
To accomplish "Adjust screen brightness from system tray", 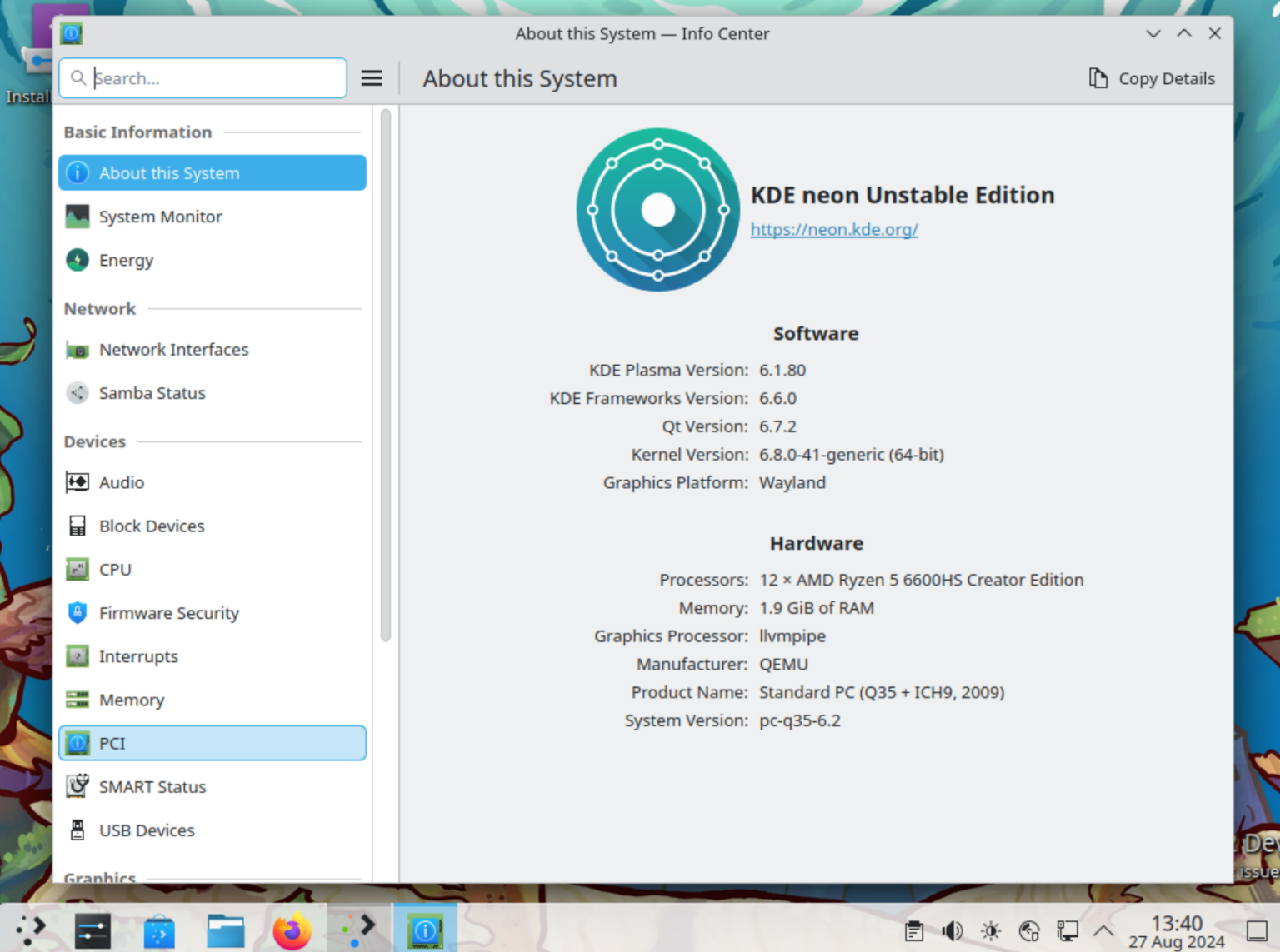I will pos(989,930).
